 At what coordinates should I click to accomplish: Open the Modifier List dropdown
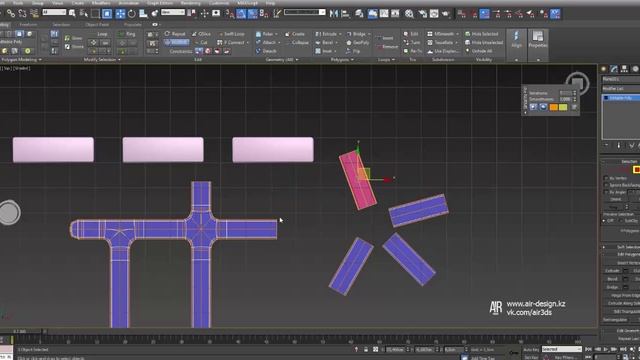[620, 89]
